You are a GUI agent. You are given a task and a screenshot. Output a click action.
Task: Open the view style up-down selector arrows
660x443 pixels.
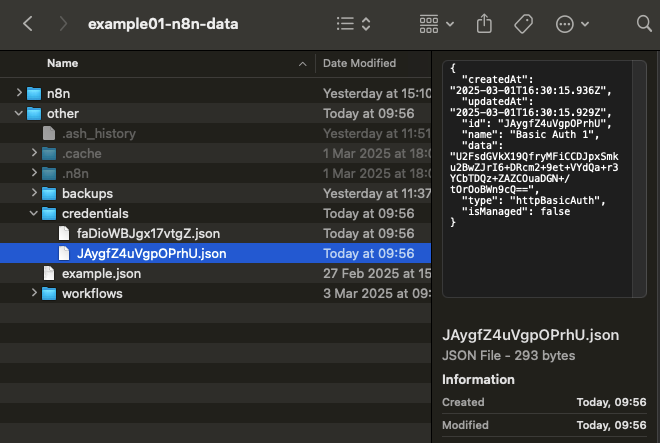point(366,24)
